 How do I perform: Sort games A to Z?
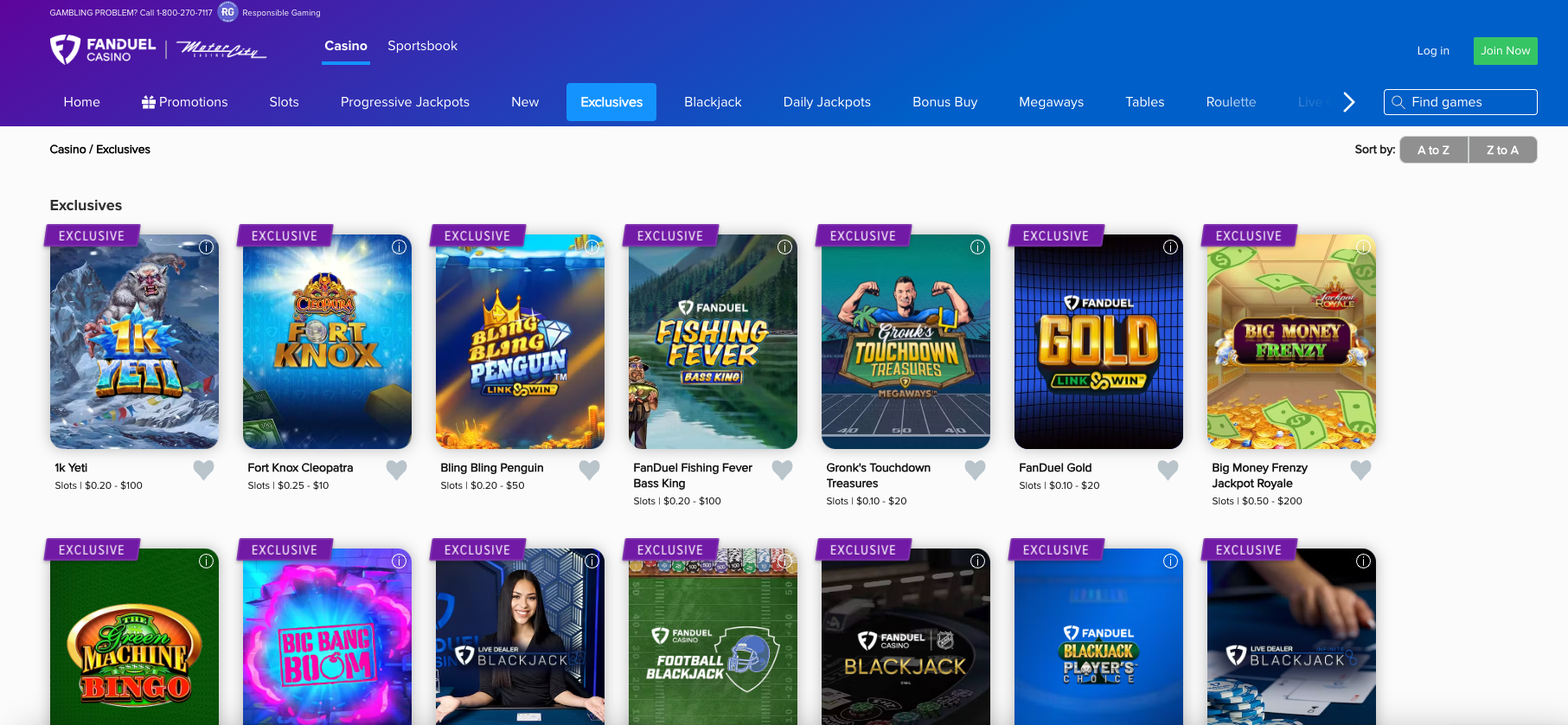click(x=1433, y=150)
